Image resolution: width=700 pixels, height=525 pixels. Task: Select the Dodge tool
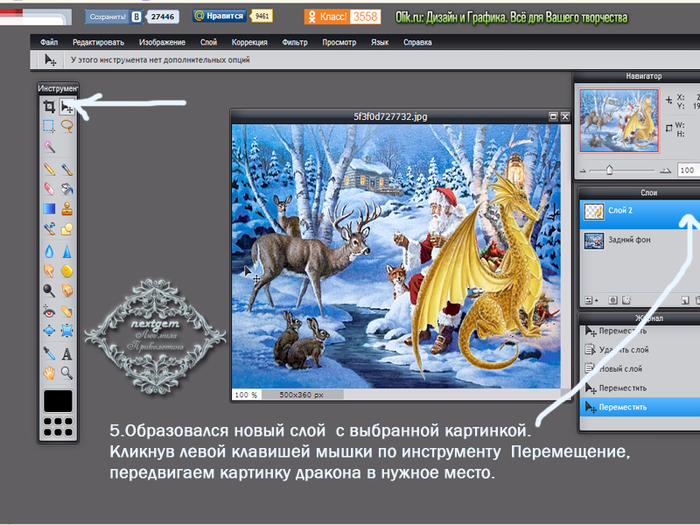[x=49, y=291]
